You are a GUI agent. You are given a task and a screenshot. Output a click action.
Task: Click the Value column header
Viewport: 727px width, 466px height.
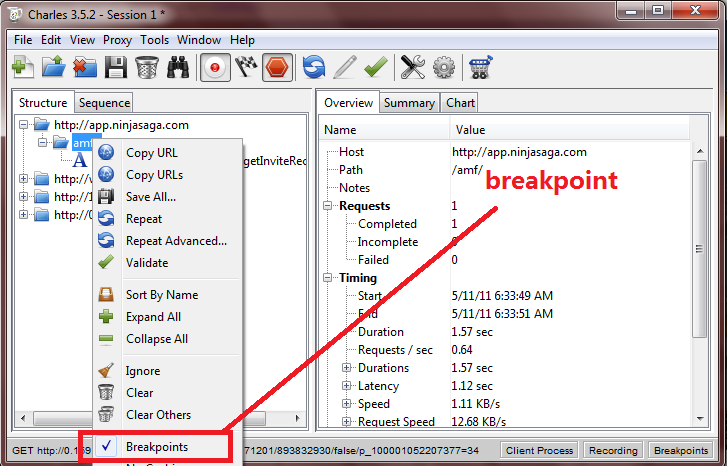[x=570, y=129]
